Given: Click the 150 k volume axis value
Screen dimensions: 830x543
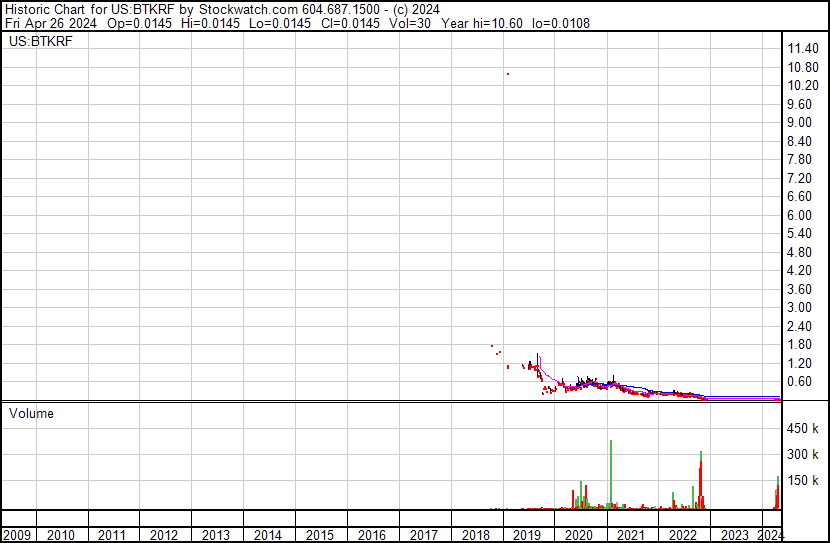Looking at the screenshot, I should (803, 481).
